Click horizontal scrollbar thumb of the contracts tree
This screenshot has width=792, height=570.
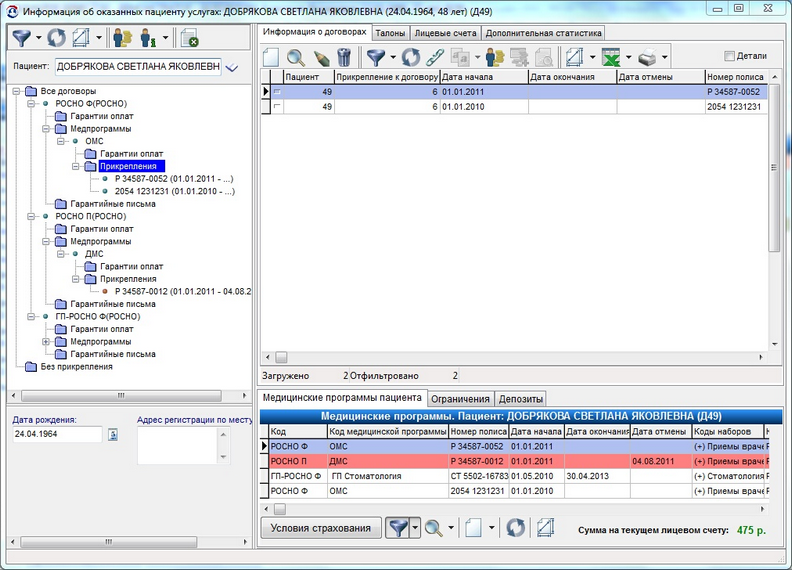[121, 396]
